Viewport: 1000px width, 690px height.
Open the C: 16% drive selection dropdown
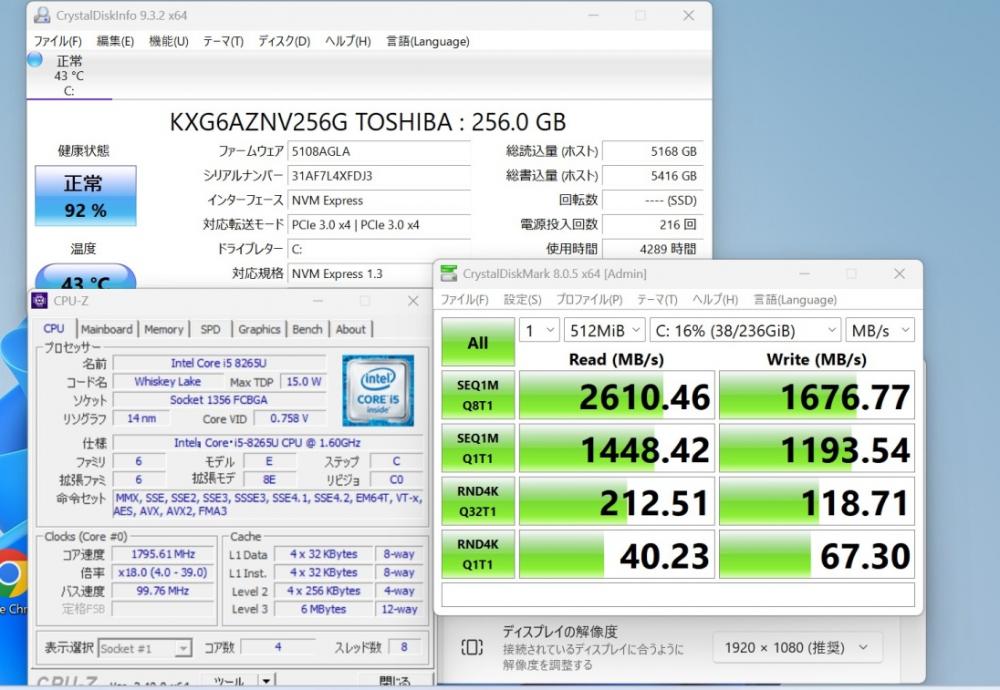tap(746, 330)
